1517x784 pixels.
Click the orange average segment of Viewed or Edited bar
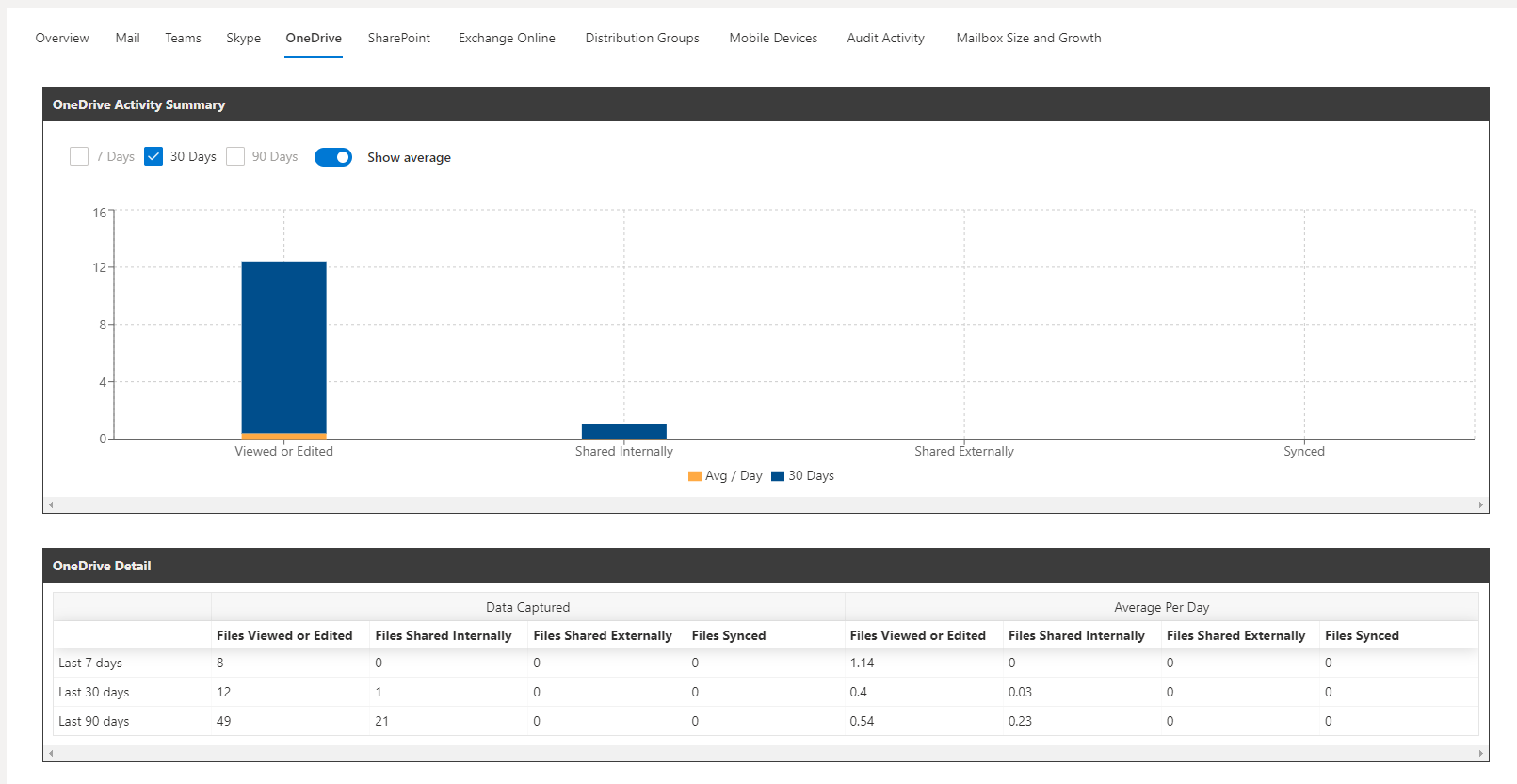[283, 436]
